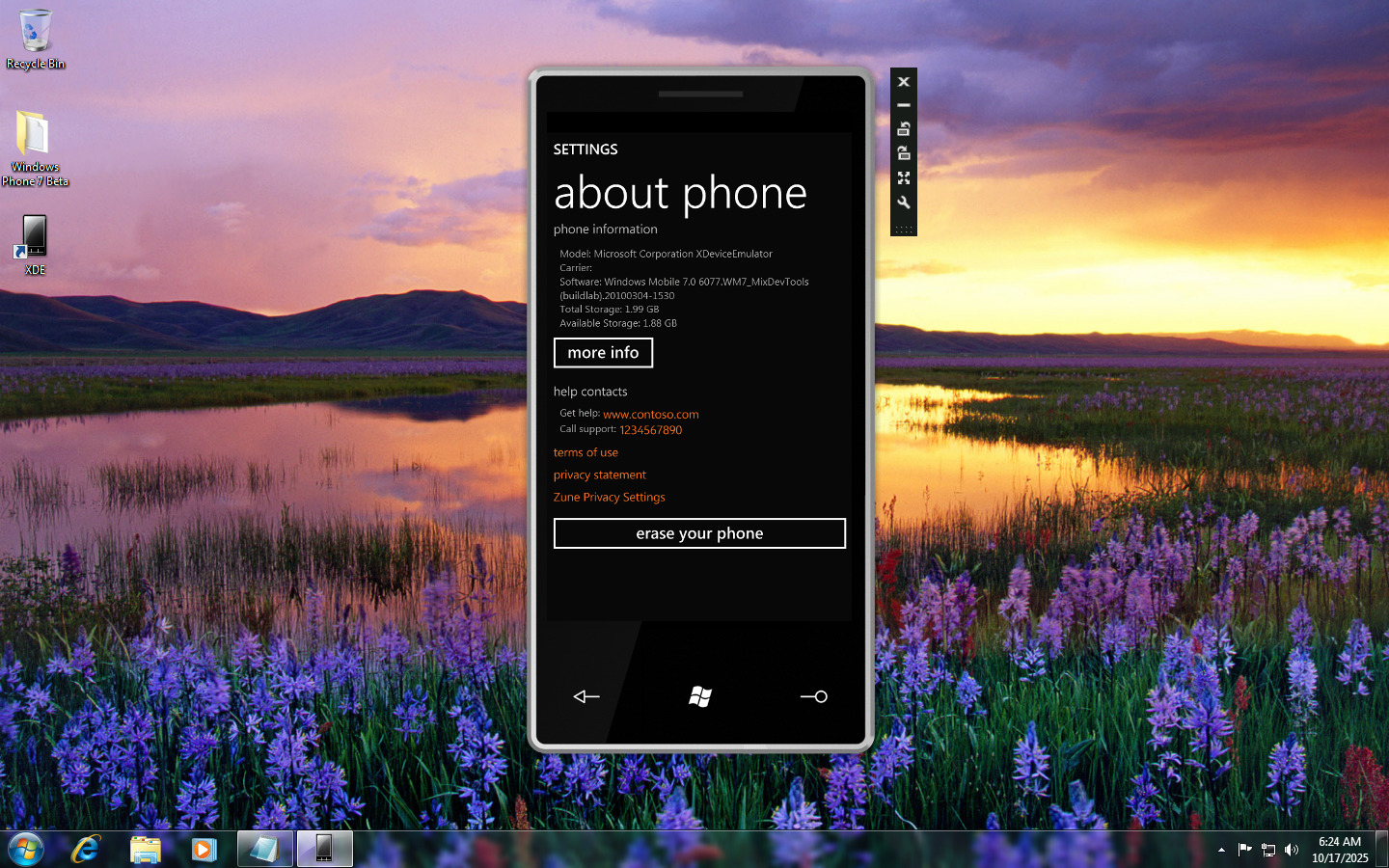
Task: Open the privacy statement link
Action: point(599,475)
